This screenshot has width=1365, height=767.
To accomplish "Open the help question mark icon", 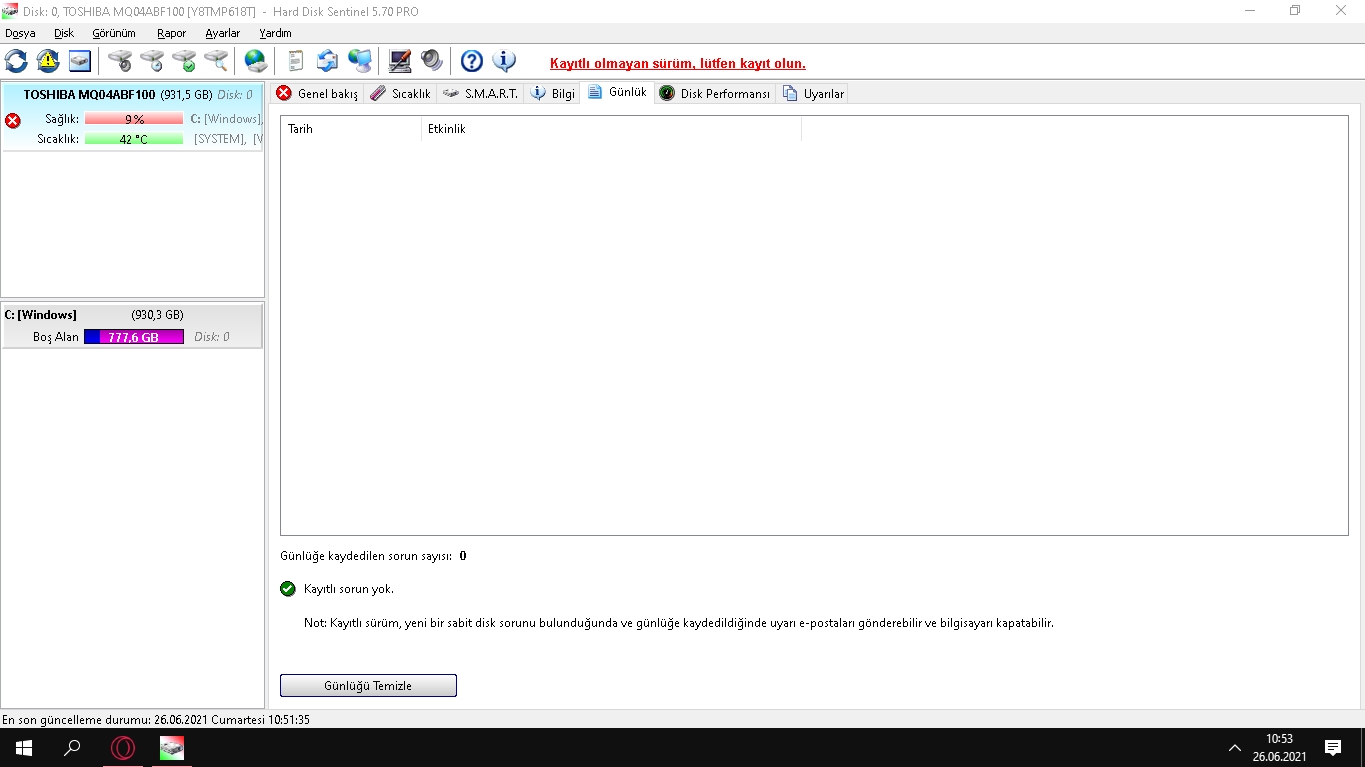I will pyautogui.click(x=472, y=61).
